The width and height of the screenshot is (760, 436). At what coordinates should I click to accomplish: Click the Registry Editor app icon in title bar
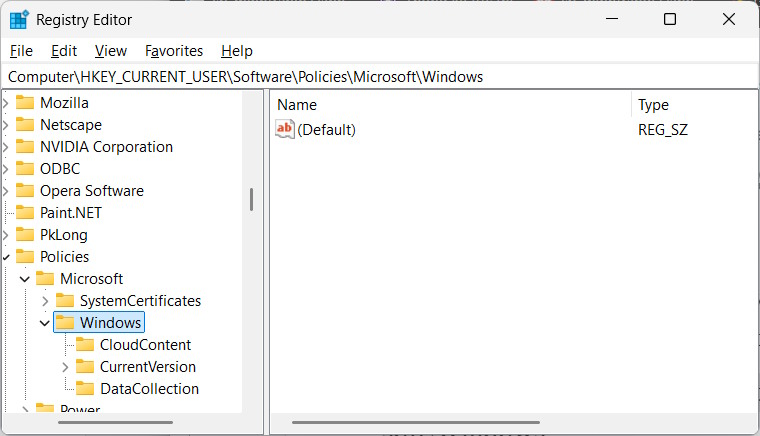[19, 20]
